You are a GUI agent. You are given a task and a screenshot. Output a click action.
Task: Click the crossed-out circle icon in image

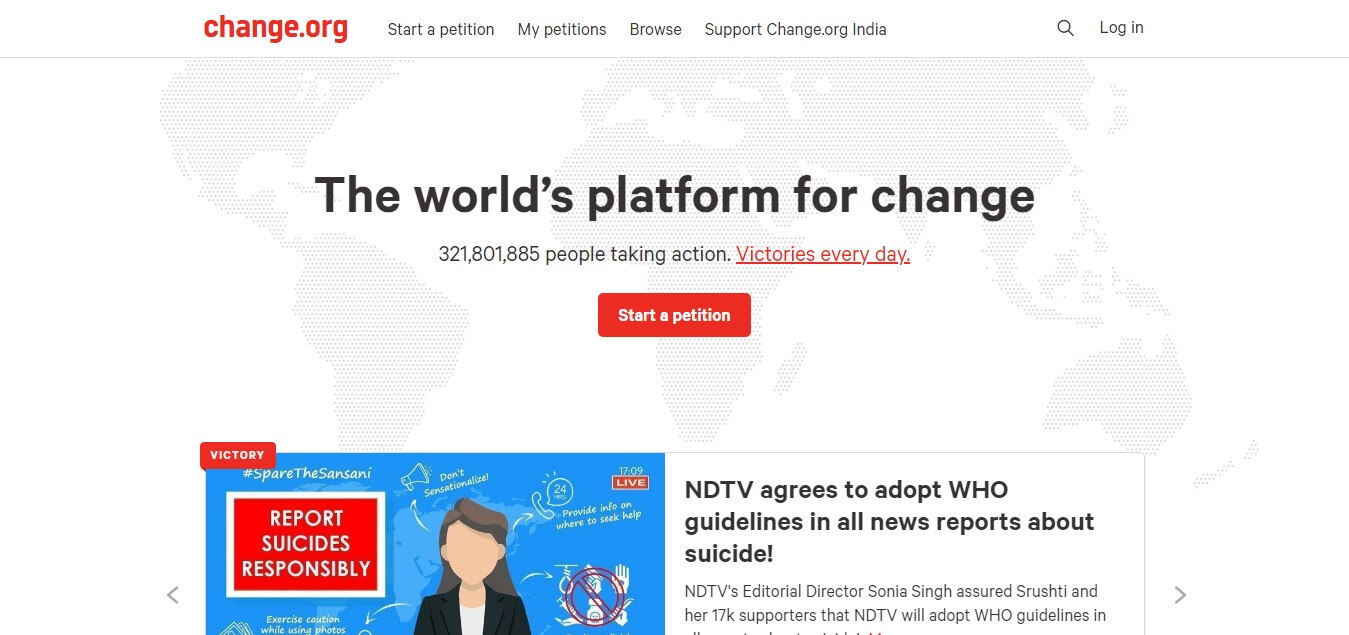click(x=596, y=594)
